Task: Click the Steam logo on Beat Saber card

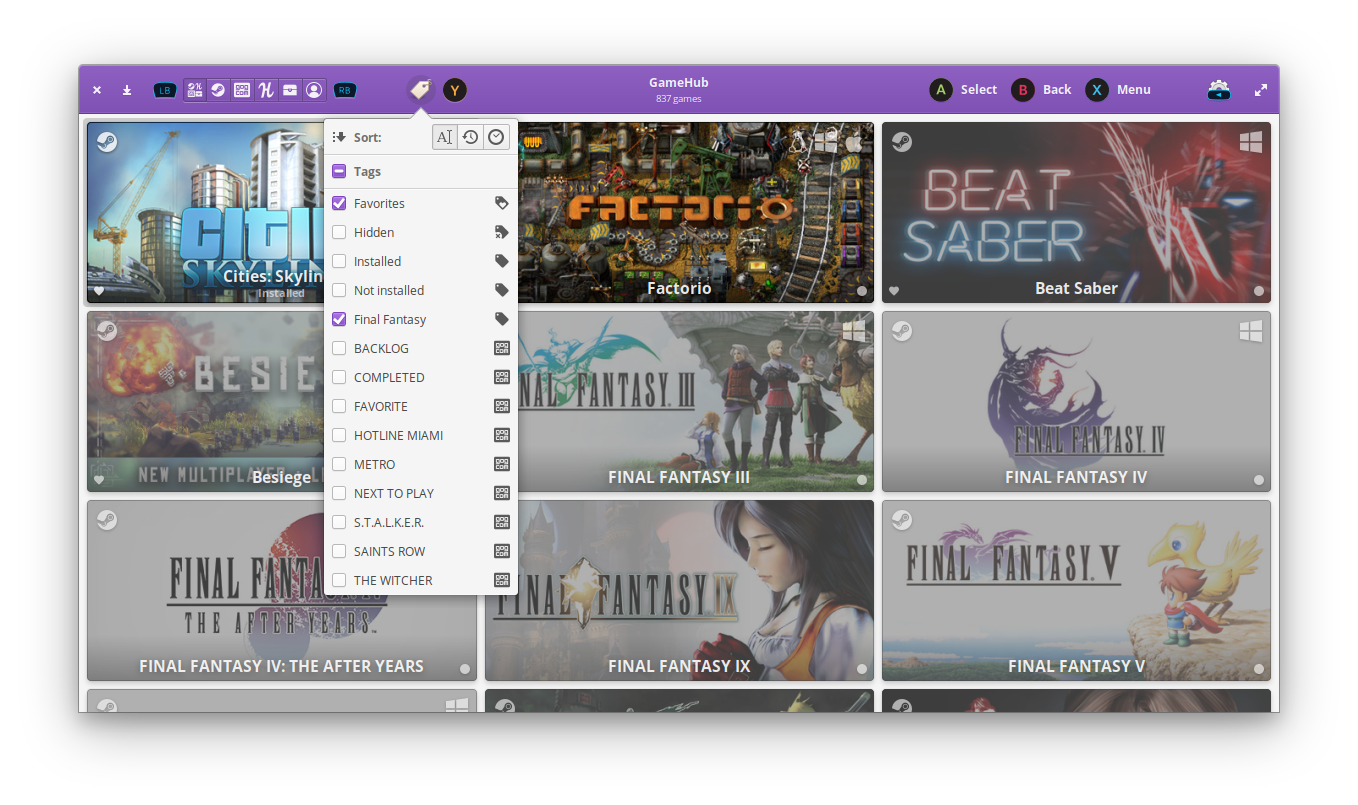Action: tap(902, 142)
